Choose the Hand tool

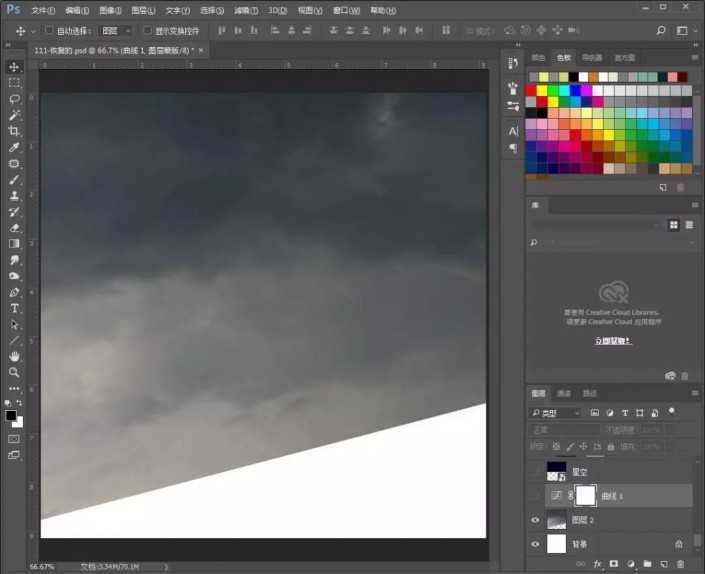click(x=14, y=356)
